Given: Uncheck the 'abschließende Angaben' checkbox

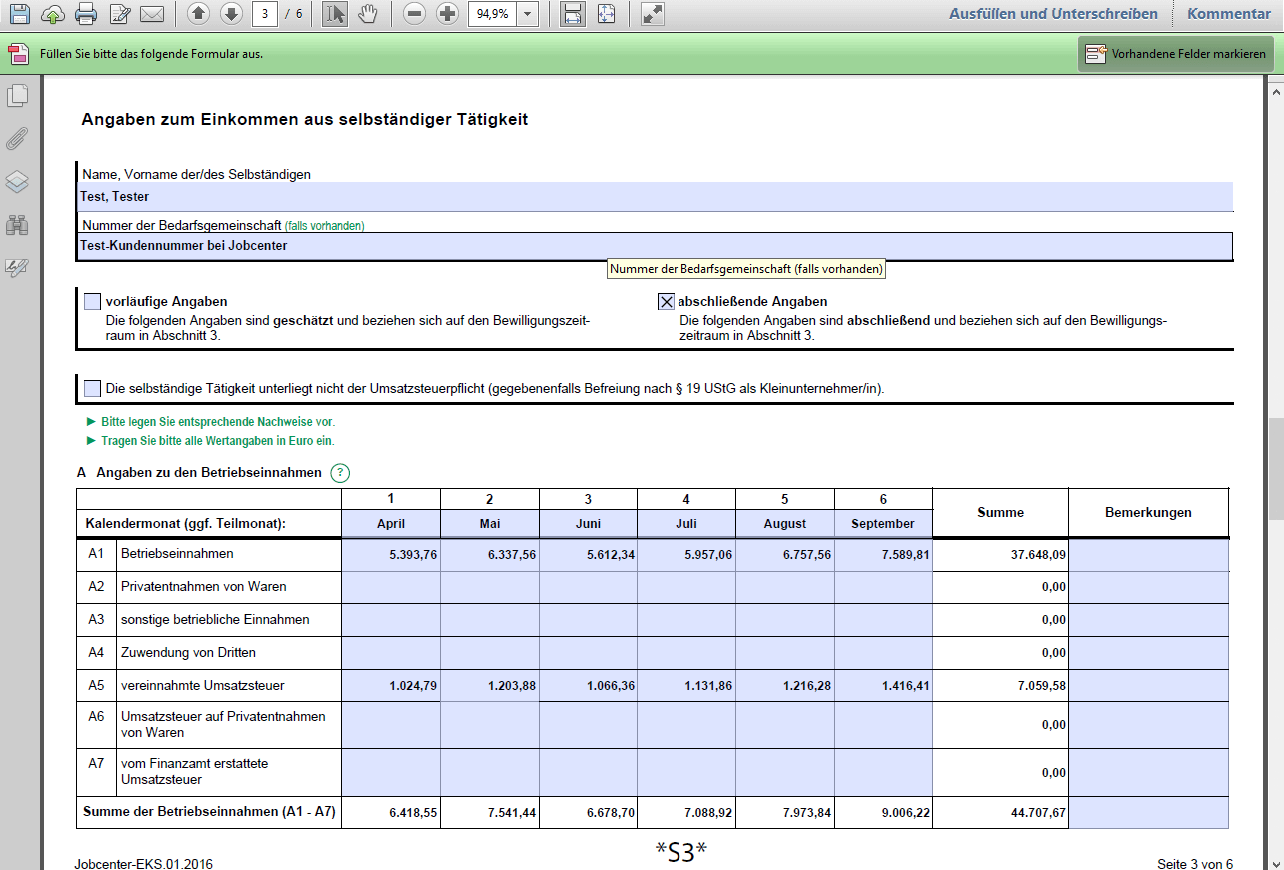Looking at the screenshot, I should point(666,301).
